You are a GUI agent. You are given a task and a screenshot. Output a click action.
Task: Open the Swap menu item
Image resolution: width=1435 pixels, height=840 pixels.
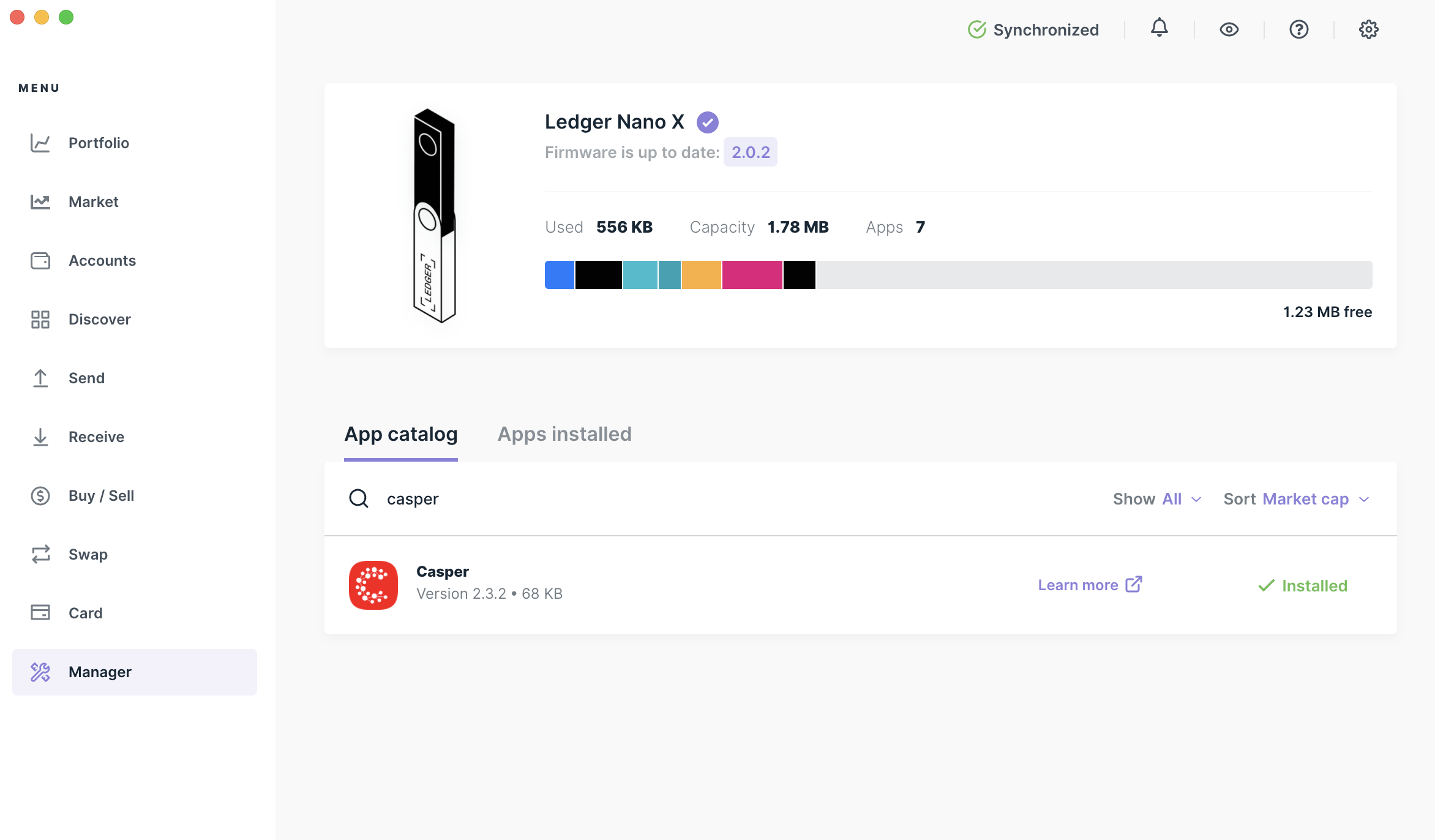tap(88, 555)
